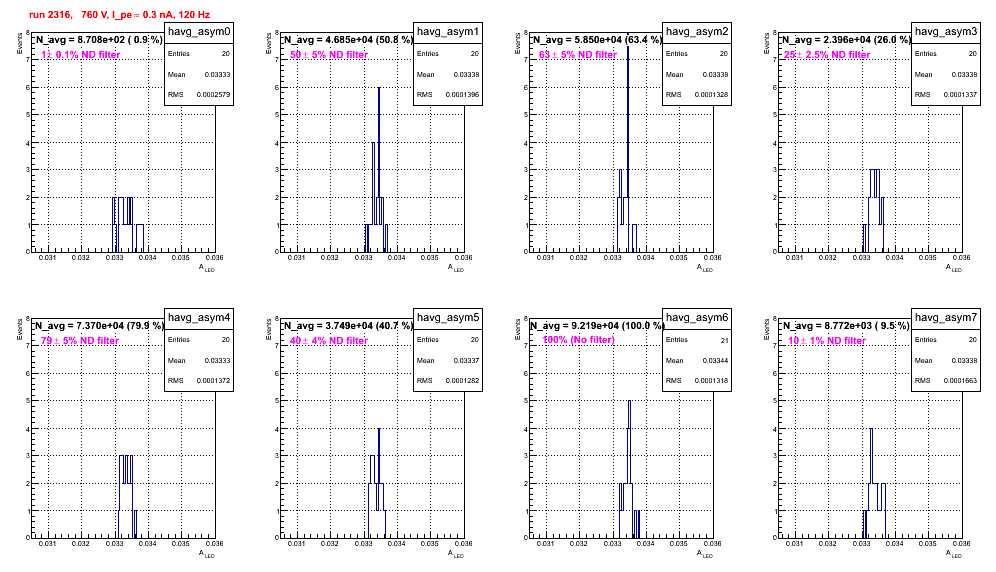Click RMS value 0.0001372 in havg_asym4 box
The width and height of the screenshot is (996, 572).
pos(215,381)
